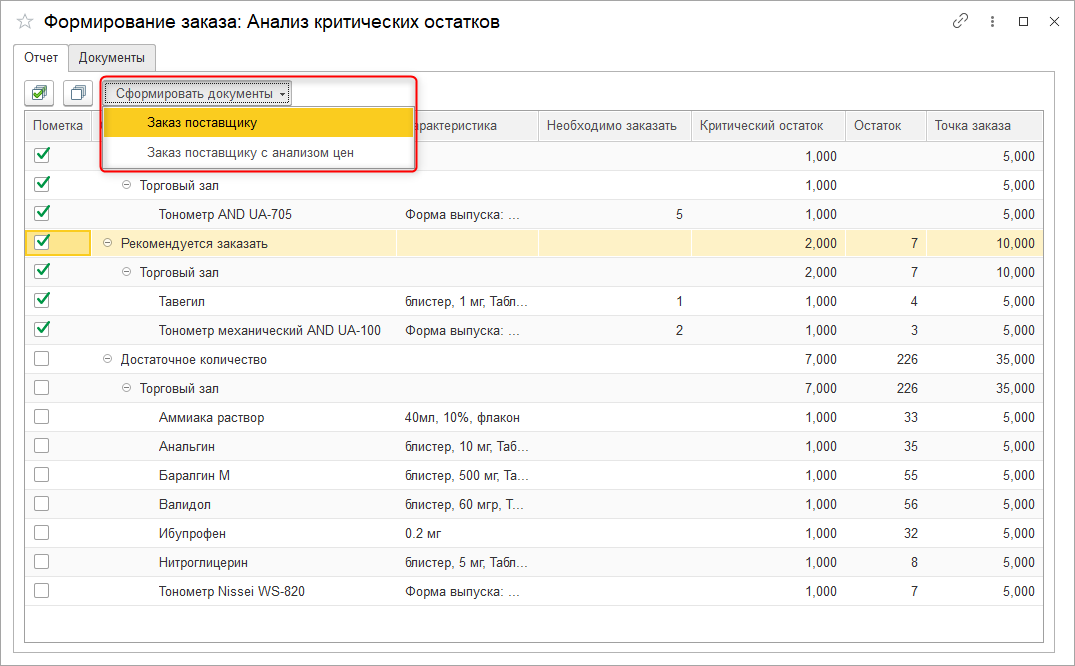Click Достаточное количество group label
The height and width of the screenshot is (666, 1075).
coord(193,359)
